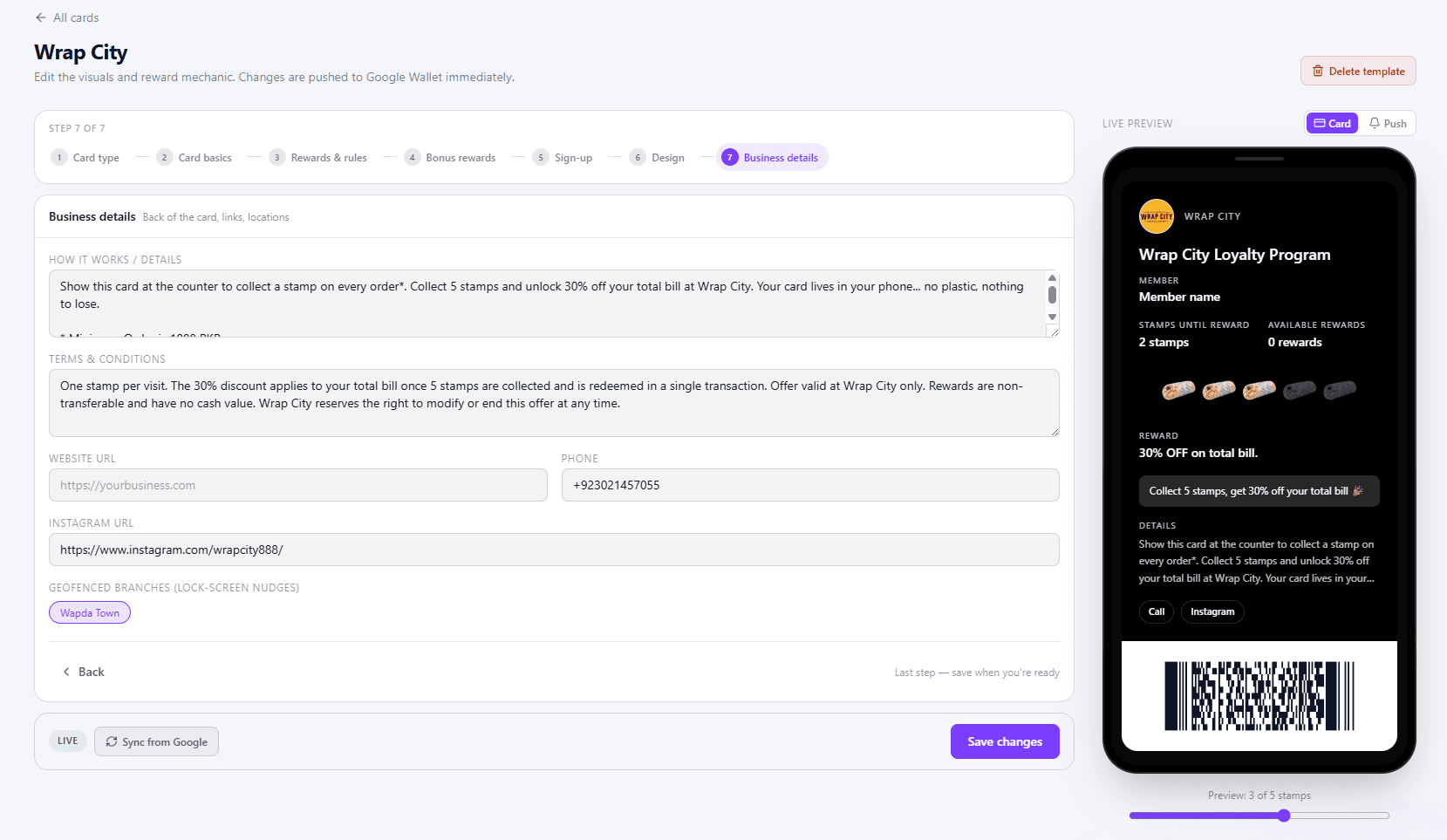Click the second wrap stamp in the preview
The width and height of the screenshot is (1447, 840).
pos(1218,390)
